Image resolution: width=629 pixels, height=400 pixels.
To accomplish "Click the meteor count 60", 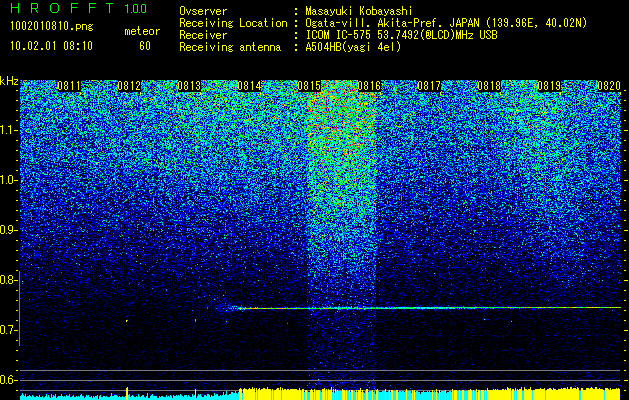I will pos(145,46).
